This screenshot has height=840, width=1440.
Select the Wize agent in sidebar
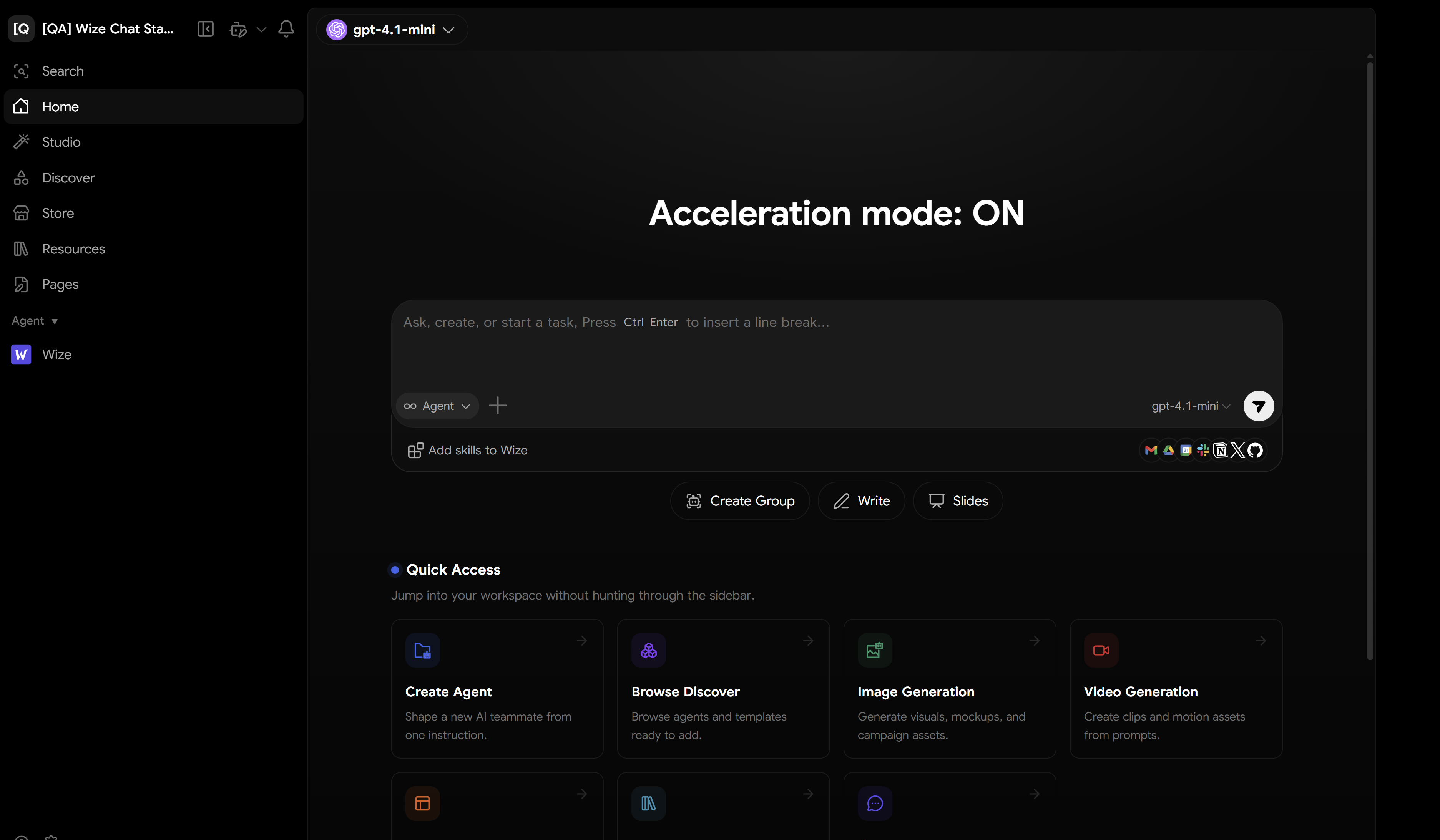(x=153, y=355)
